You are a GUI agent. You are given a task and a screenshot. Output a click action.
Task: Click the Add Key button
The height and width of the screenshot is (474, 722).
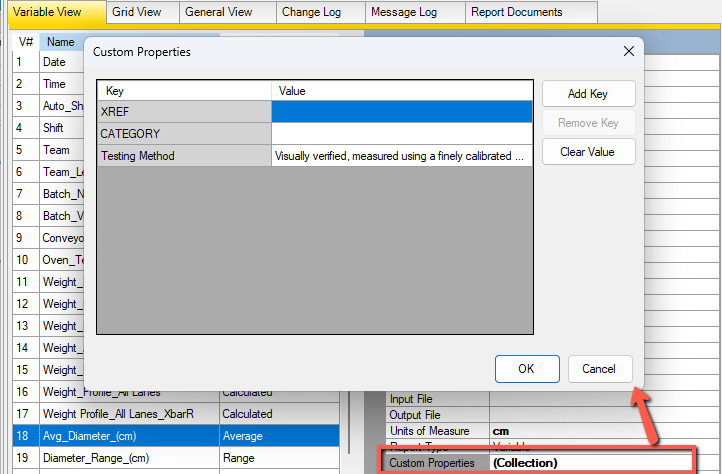[x=588, y=94]
